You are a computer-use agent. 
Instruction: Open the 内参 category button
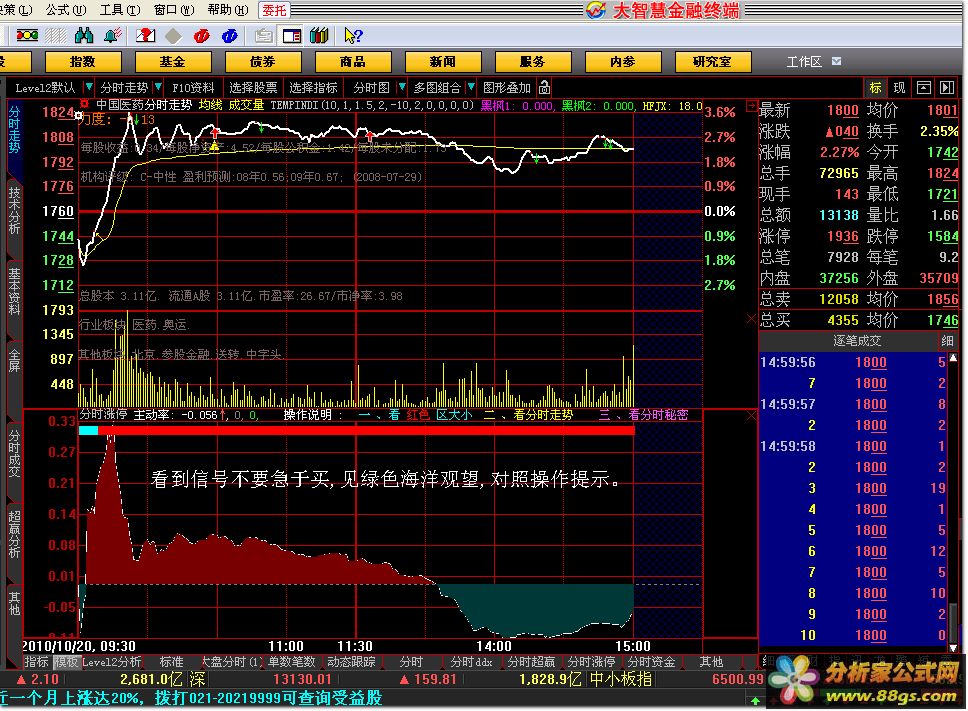pos(622,62)
